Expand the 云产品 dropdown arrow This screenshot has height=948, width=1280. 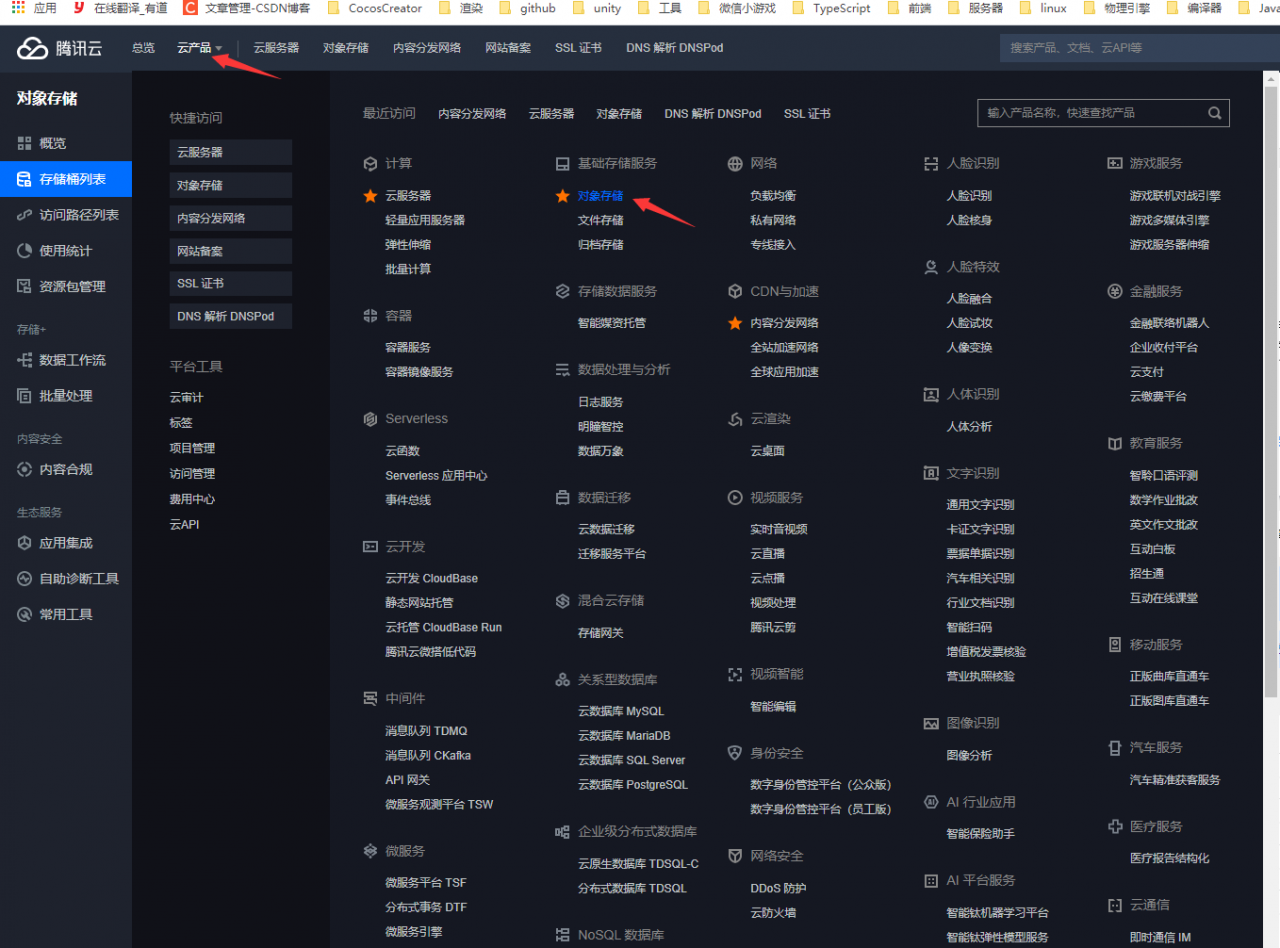pos(219,49)
